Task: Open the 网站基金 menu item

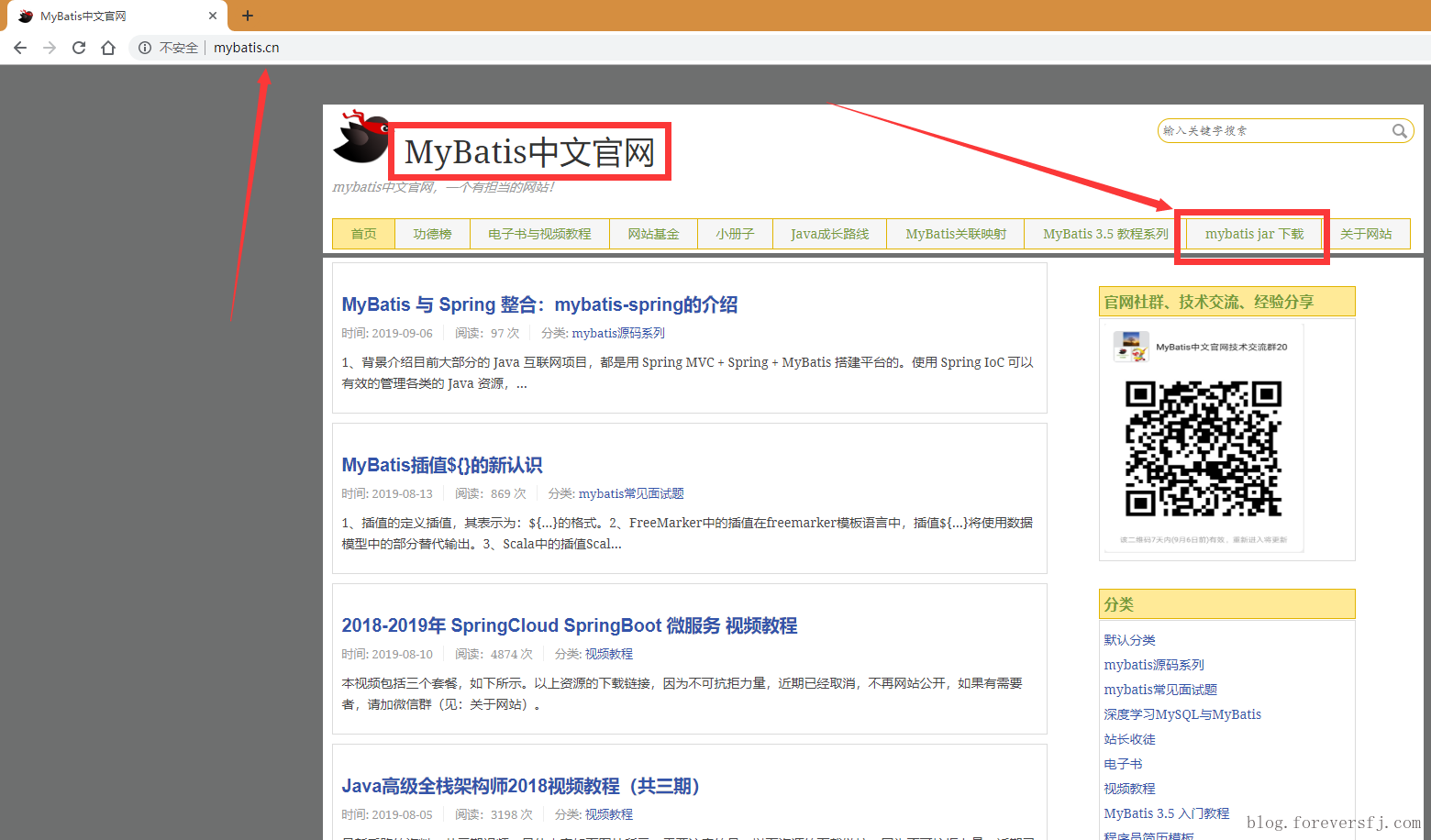Action: coord(653,234)
